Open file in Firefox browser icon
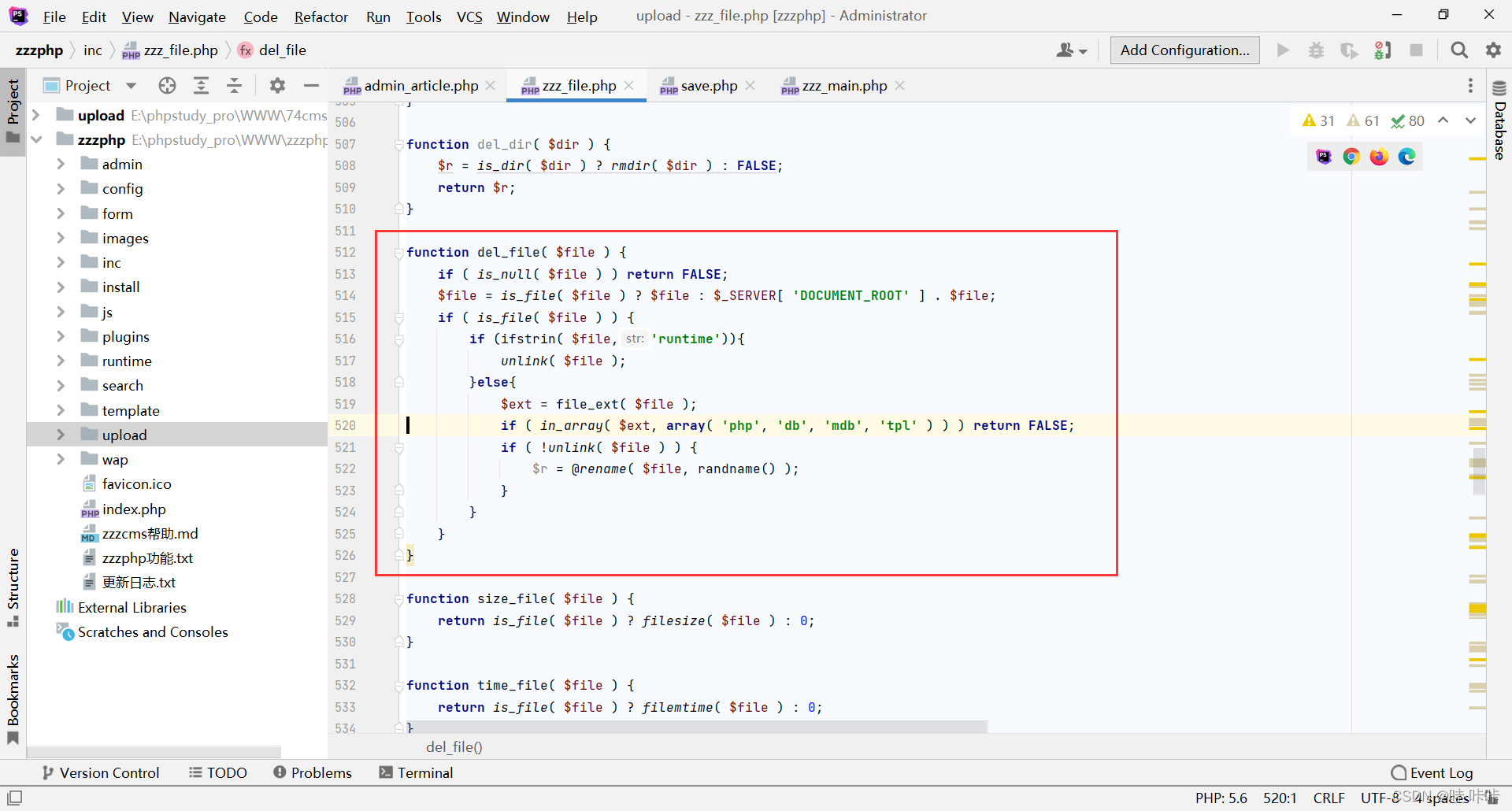 click(1379, 157)
